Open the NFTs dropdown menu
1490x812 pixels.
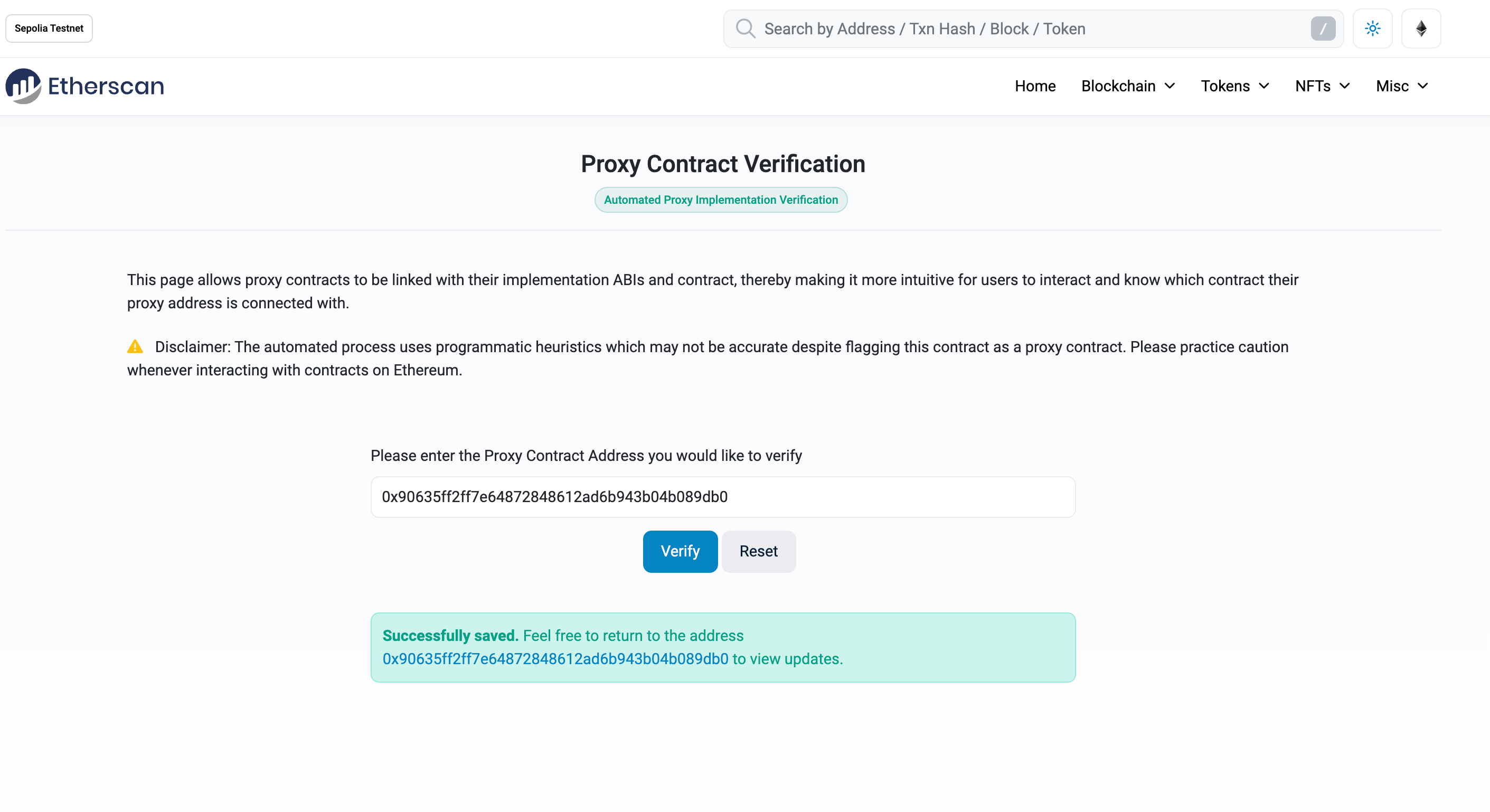tap(1322, 86)
